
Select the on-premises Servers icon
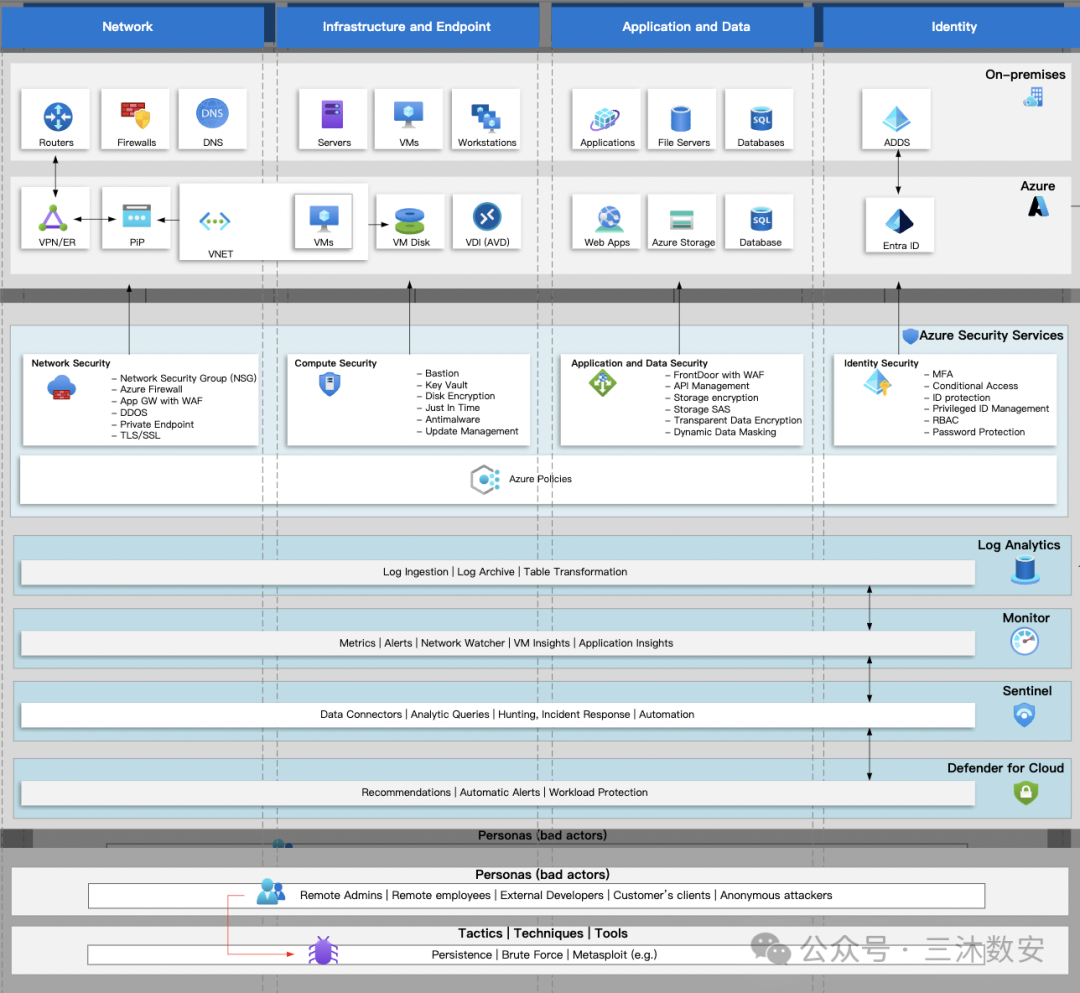[333, 114]
